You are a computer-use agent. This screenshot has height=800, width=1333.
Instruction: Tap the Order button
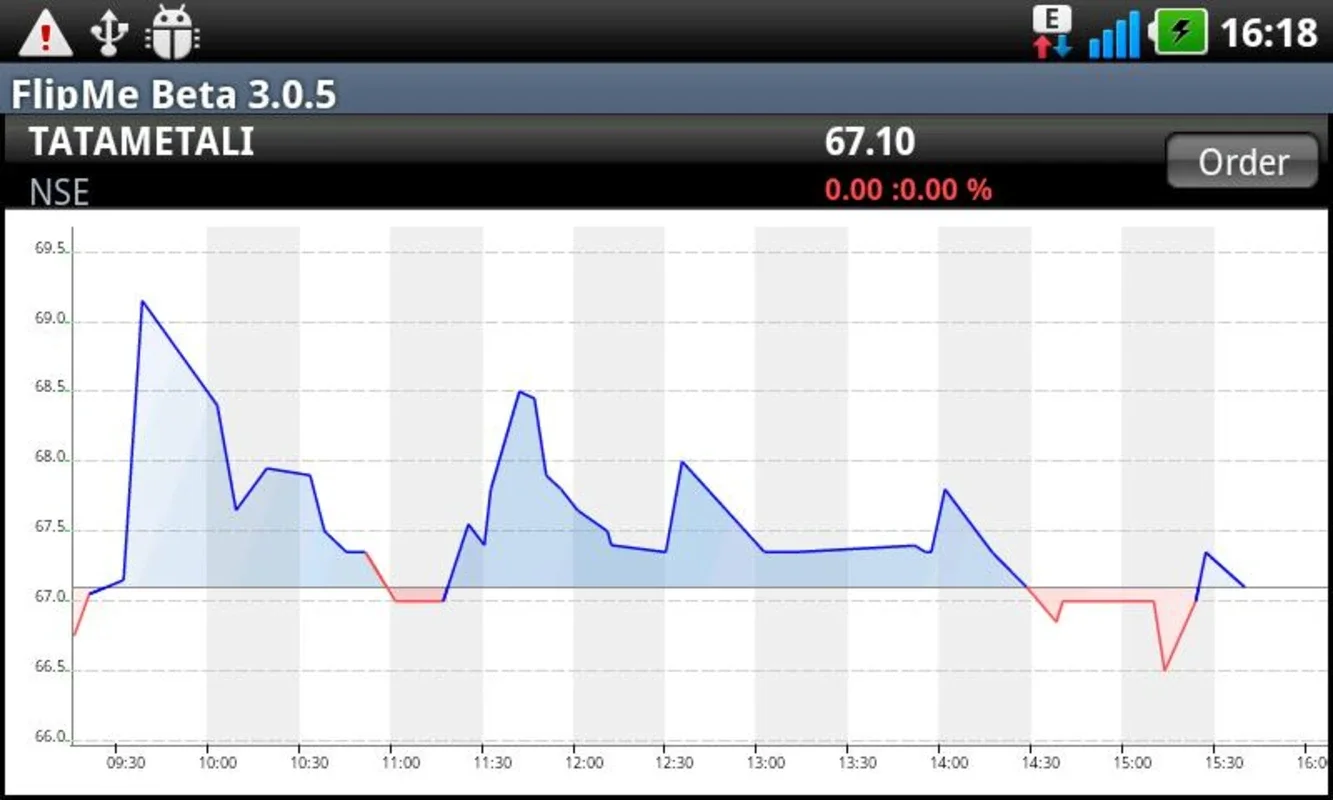(x=1243, y=162)
